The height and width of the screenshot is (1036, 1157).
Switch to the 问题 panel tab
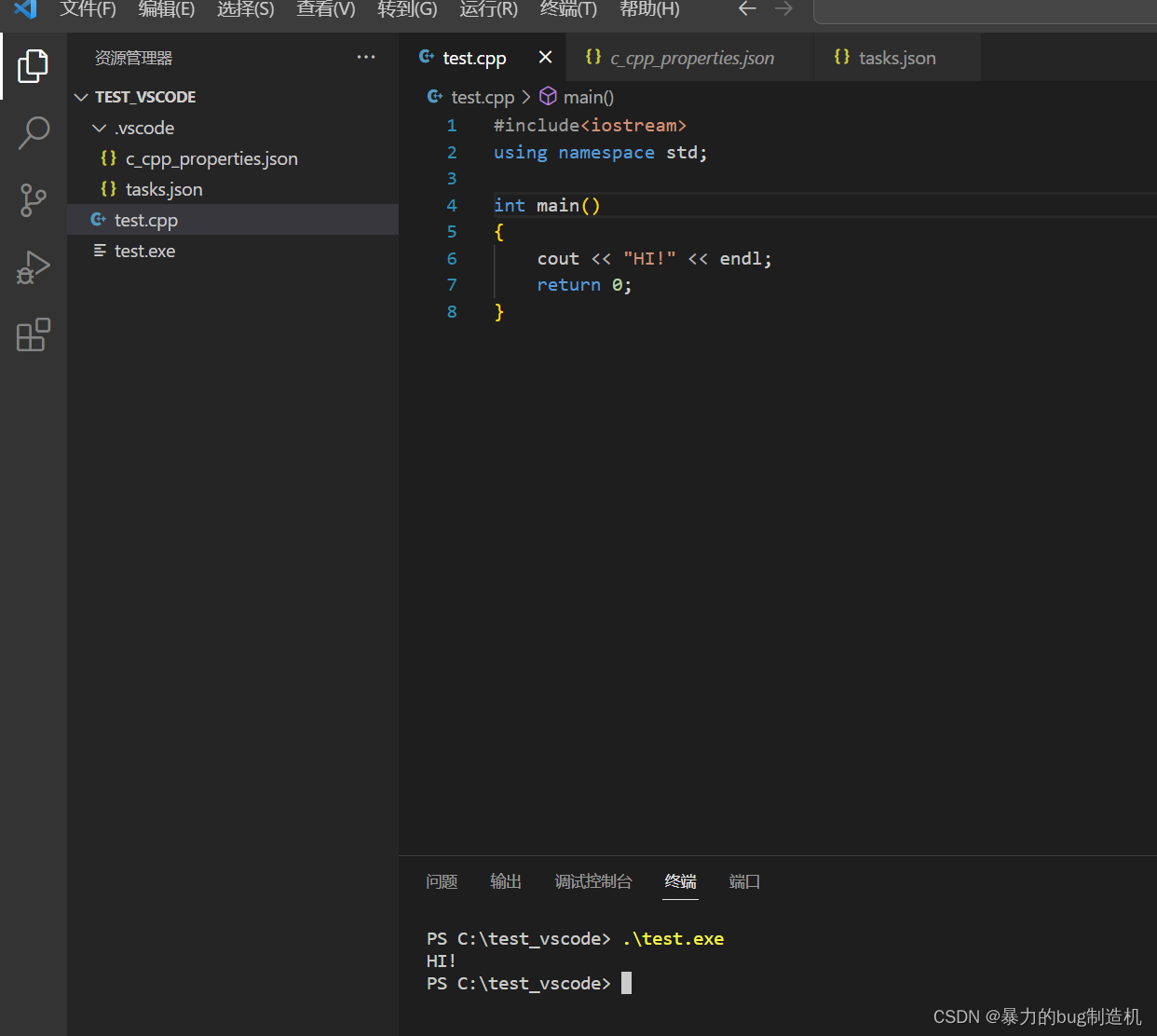click(x=442, y=881)
